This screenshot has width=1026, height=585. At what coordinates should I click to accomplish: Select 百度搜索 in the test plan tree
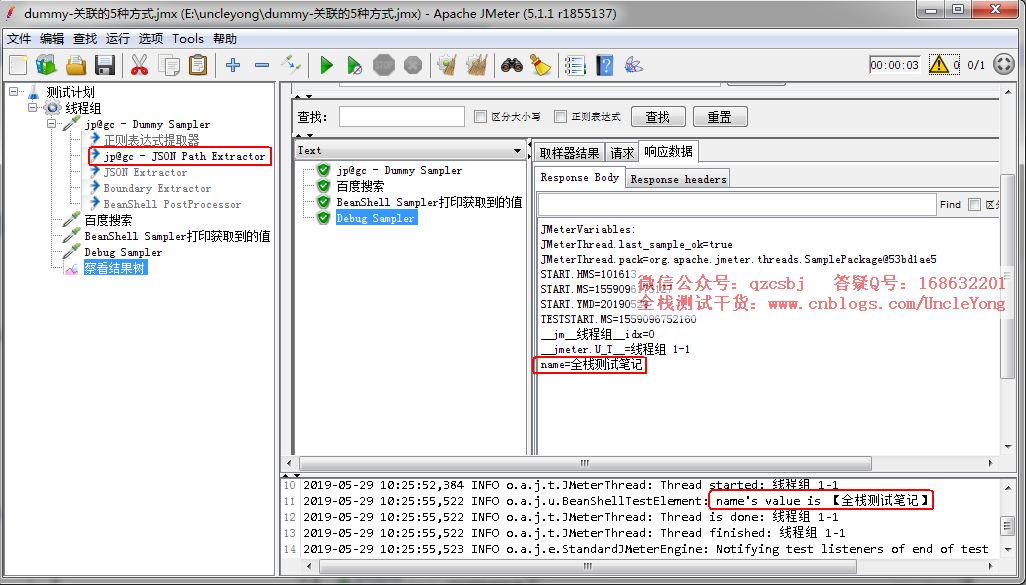tap(108, 220)
